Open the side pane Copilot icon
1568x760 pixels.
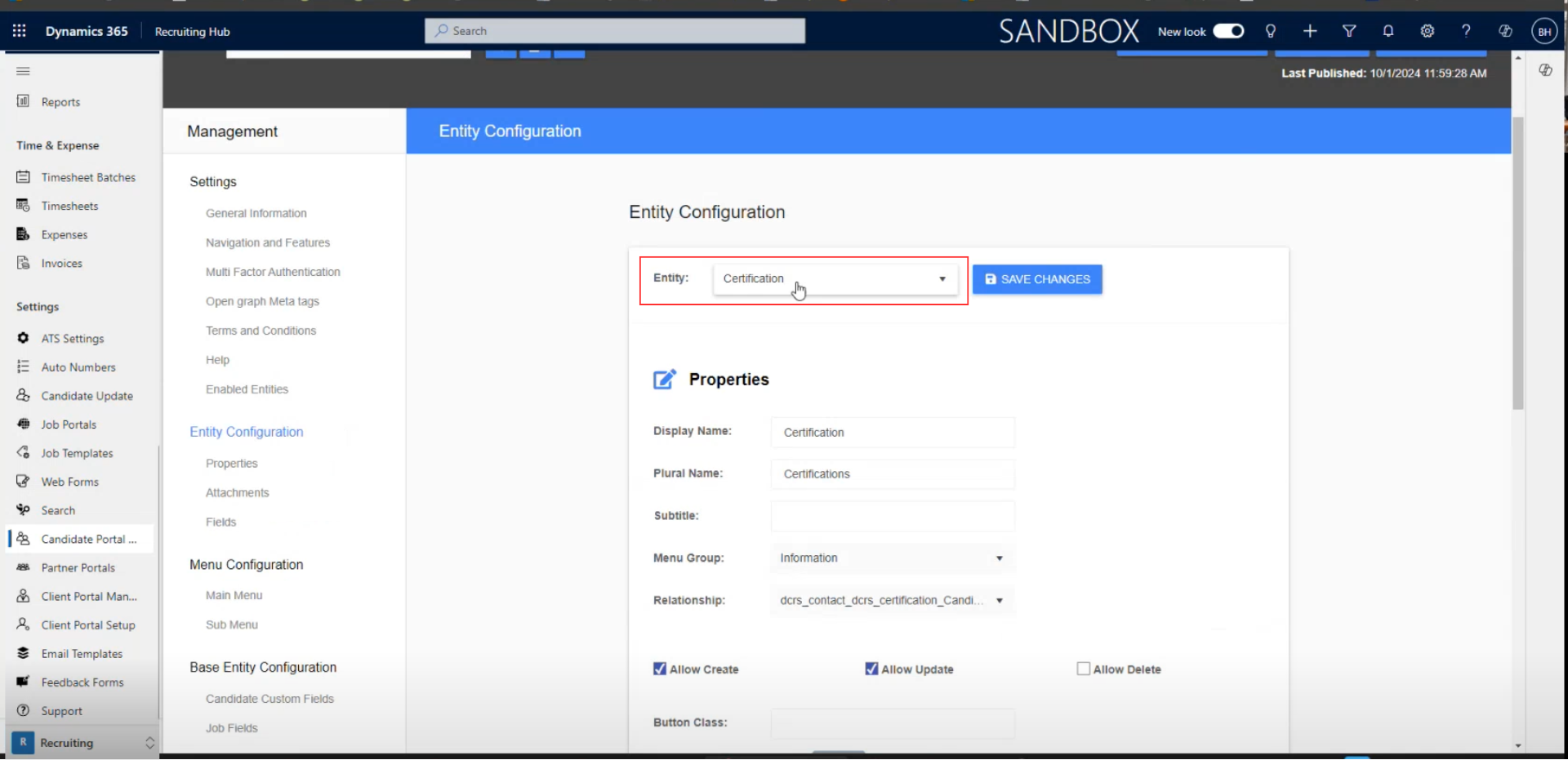tap(1545, 70)
